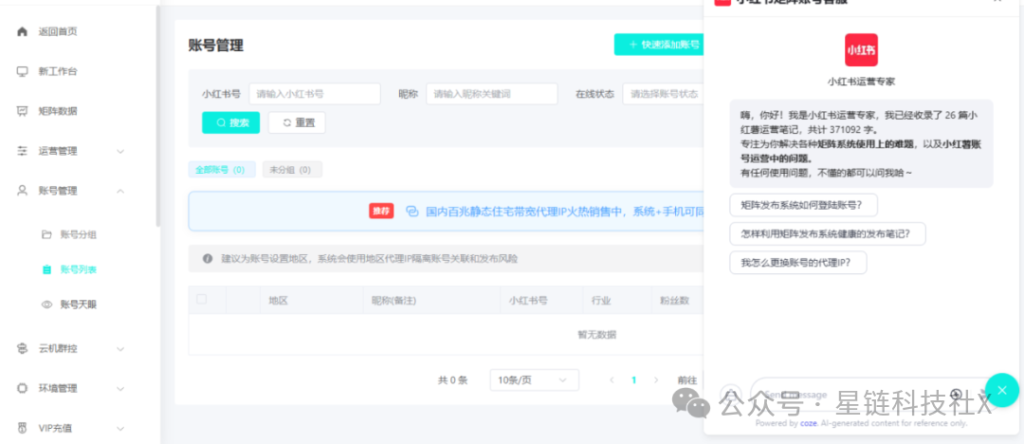
Task: Open the coze link in the chat footer
Action: coord(807,423)
